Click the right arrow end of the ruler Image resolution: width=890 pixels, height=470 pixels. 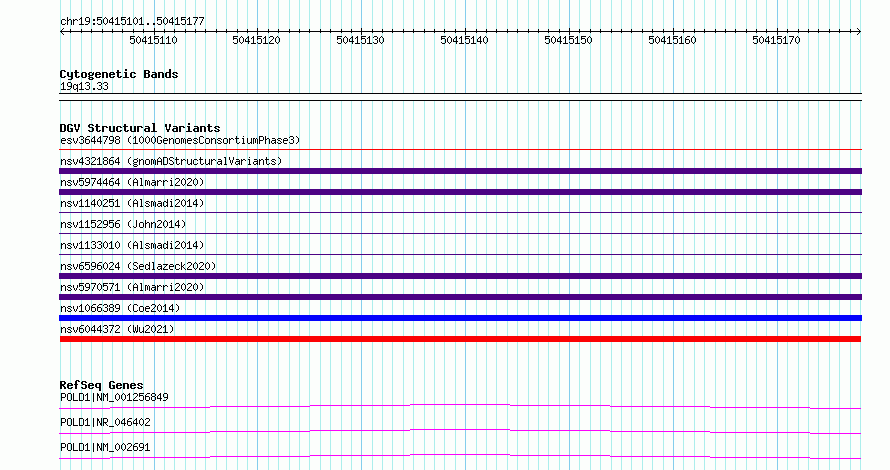(858, 31)
